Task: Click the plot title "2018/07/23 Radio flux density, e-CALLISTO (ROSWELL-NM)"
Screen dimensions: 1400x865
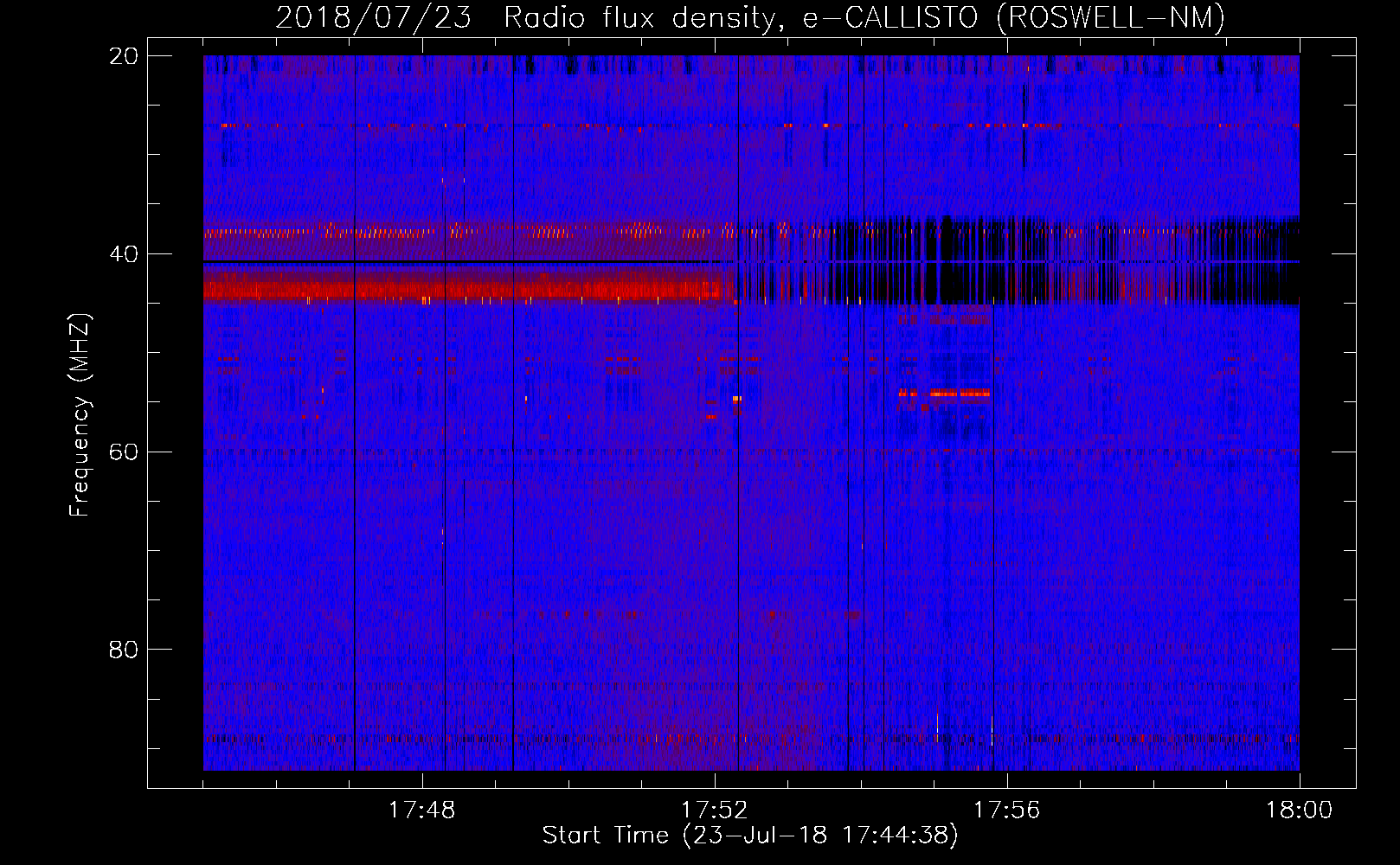Action: (x=750, y=17)
